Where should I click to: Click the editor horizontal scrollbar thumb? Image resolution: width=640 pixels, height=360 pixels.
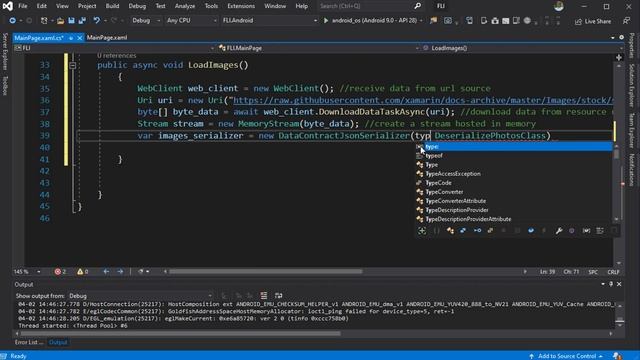point(265,271)
